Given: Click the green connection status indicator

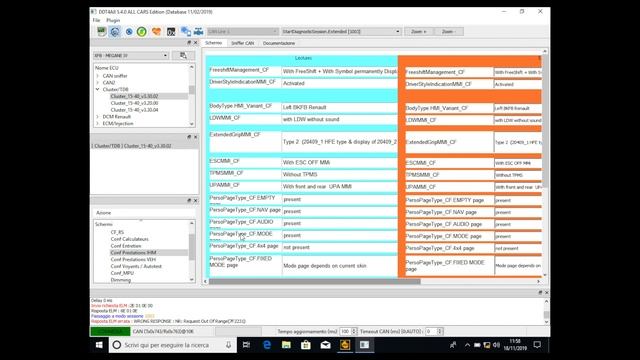Looking at the screenshot, I should pyautogui.click(x=110, y=331).
